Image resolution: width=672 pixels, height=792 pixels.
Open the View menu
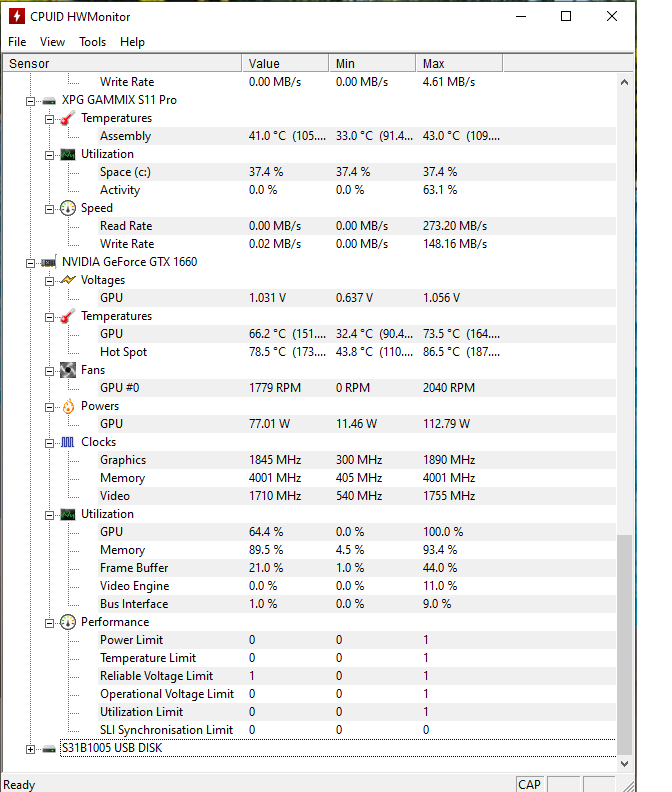(x=53, y=42)
